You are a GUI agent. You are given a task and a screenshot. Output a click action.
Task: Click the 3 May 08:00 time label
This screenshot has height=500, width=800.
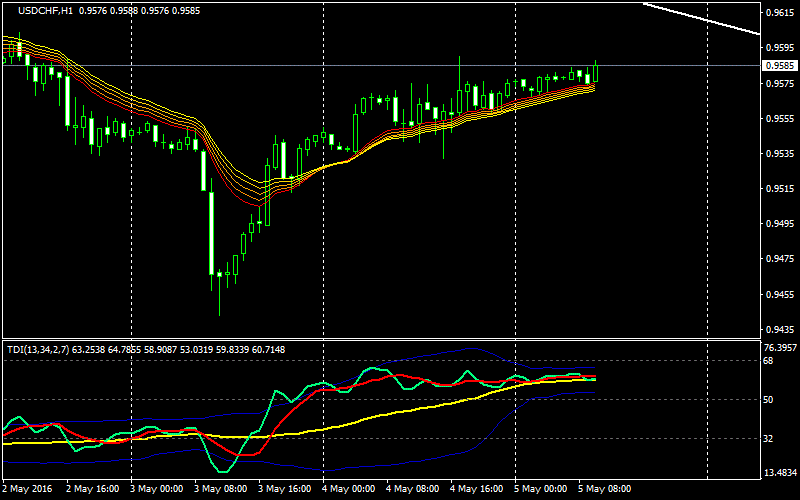(x=223, y=490)
